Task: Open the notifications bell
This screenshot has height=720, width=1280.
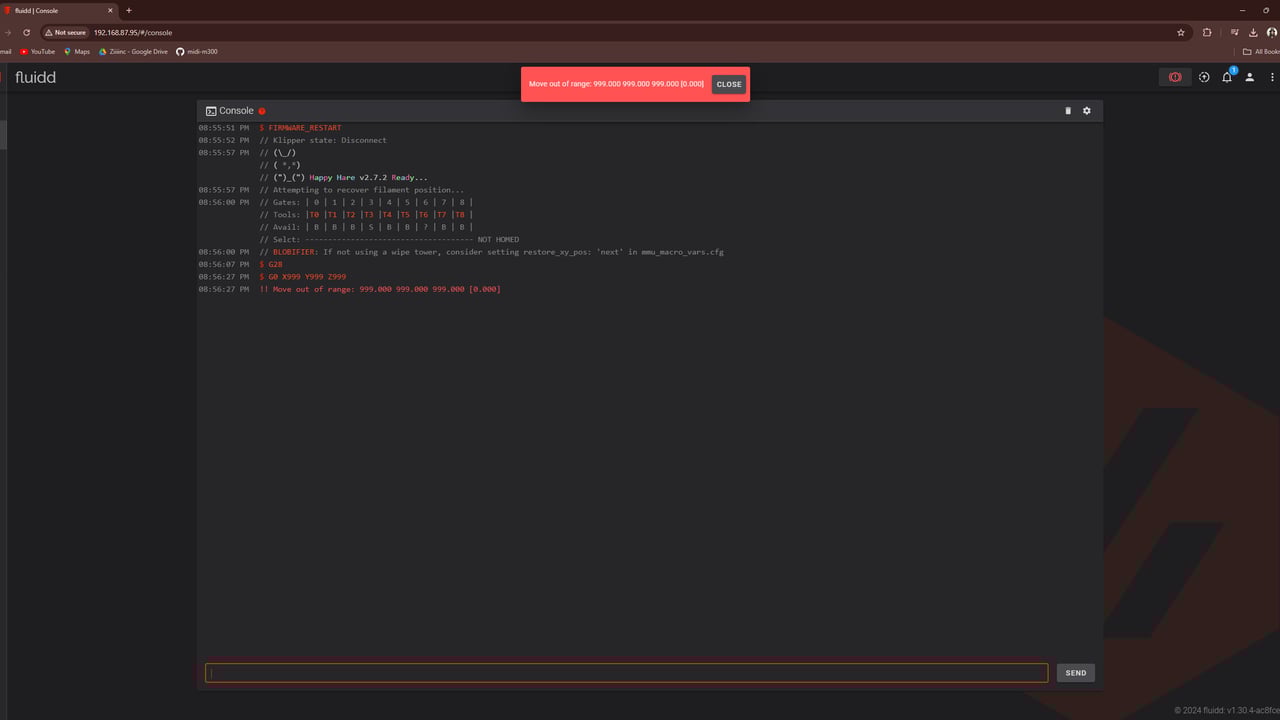Action: coord(1226,77)
